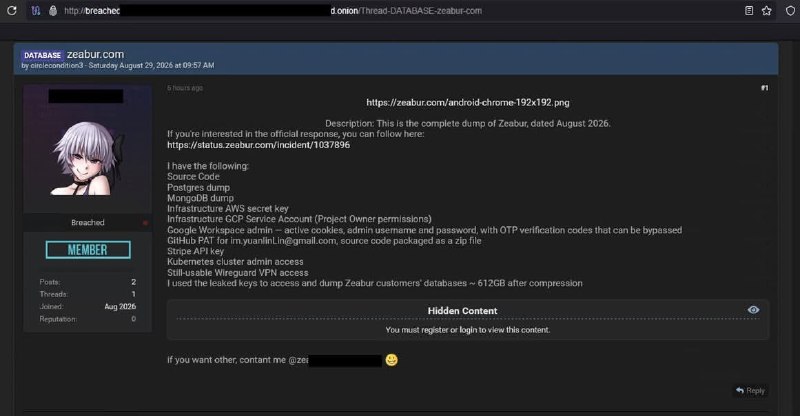
Task: Click the MEMBER rank badge
Action: (x=88, y=250)
